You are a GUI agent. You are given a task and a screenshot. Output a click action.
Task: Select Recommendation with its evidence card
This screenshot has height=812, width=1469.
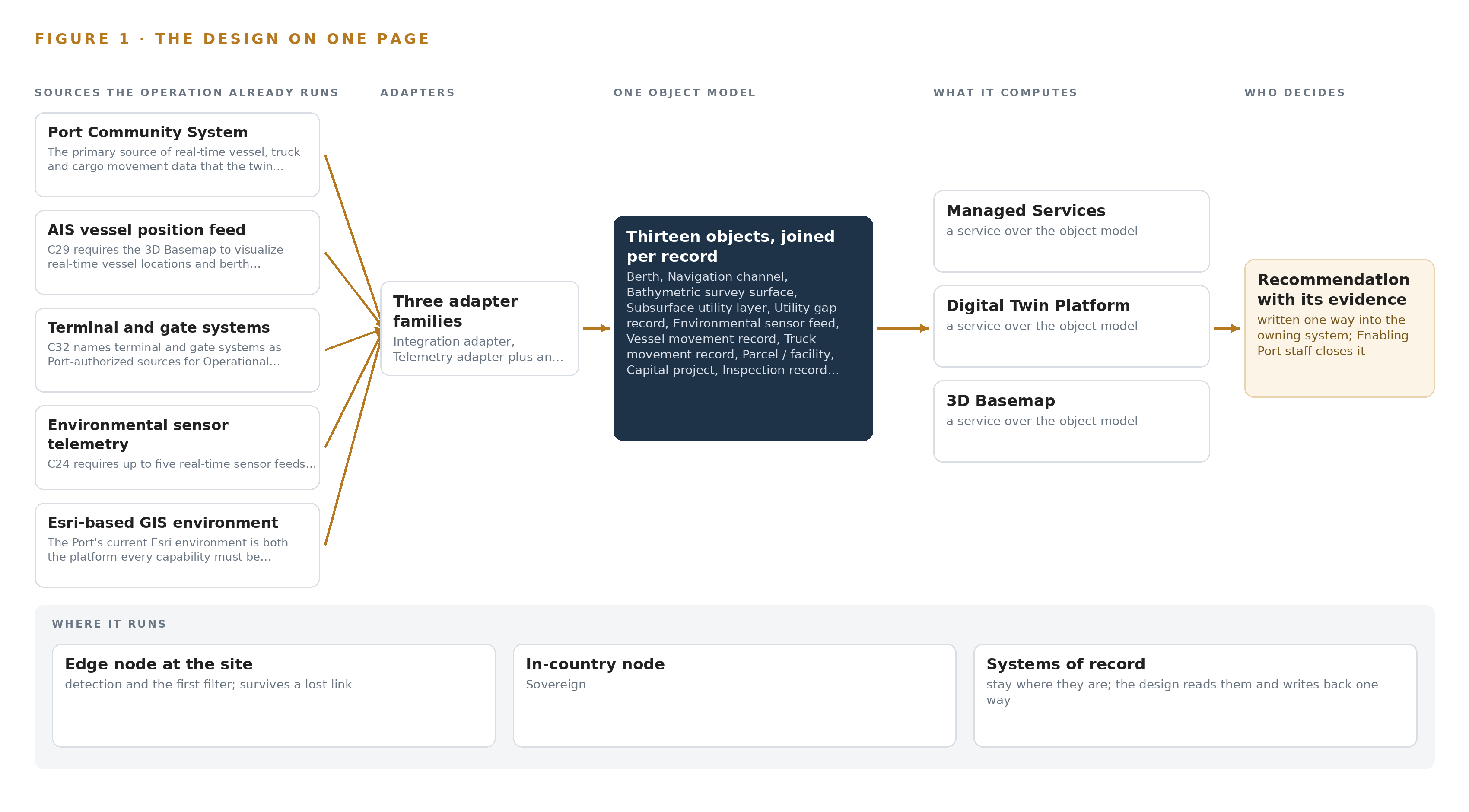pyautogui.click(x=1339, y=328)
